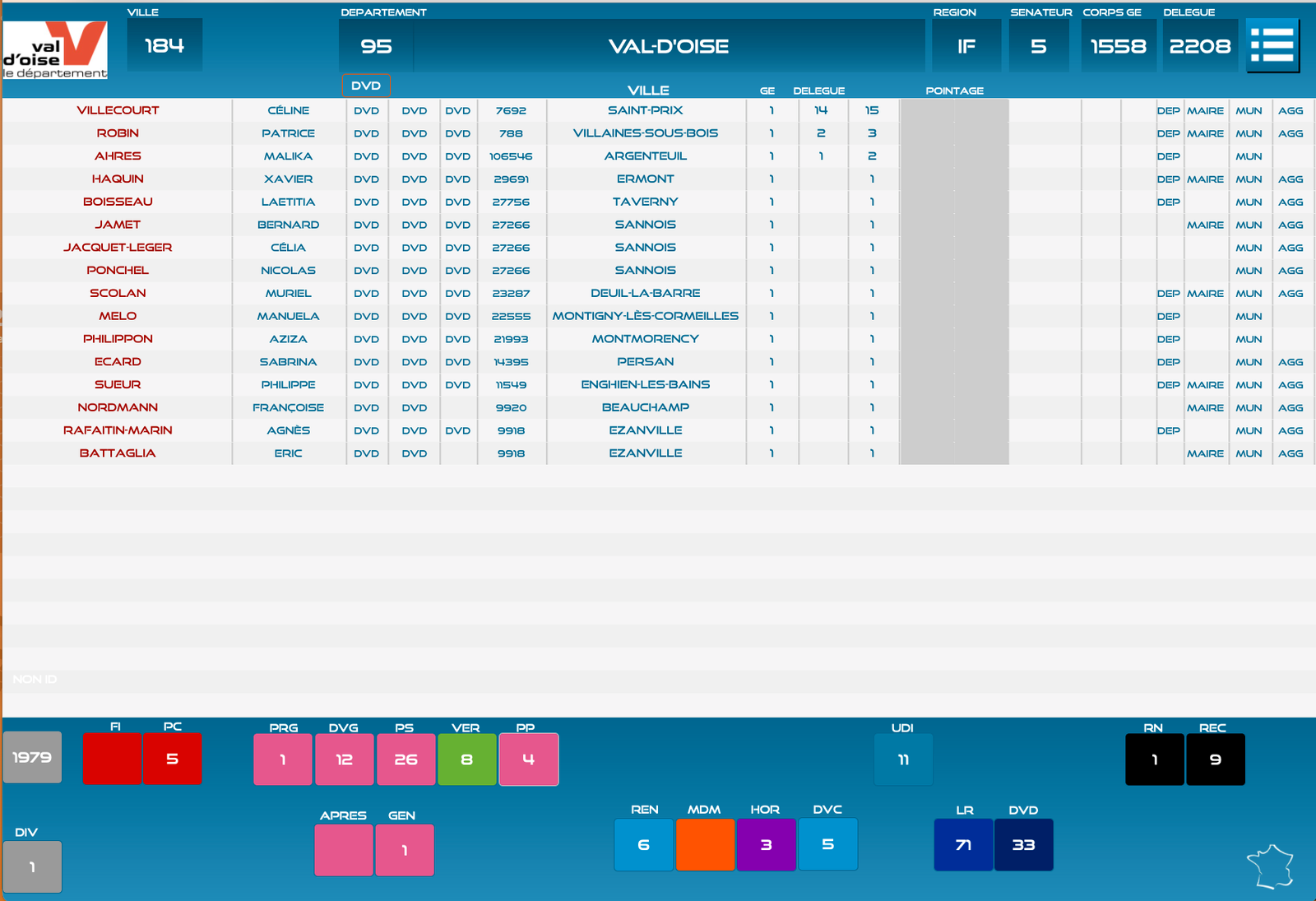Open the department number 95 field
The height and width of the screenshot is (901, 1316).
coord(376,47)
